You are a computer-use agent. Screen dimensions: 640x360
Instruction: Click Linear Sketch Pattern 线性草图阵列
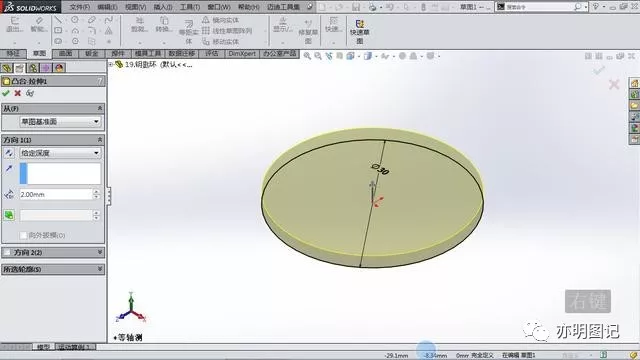(x=227, y=31)
